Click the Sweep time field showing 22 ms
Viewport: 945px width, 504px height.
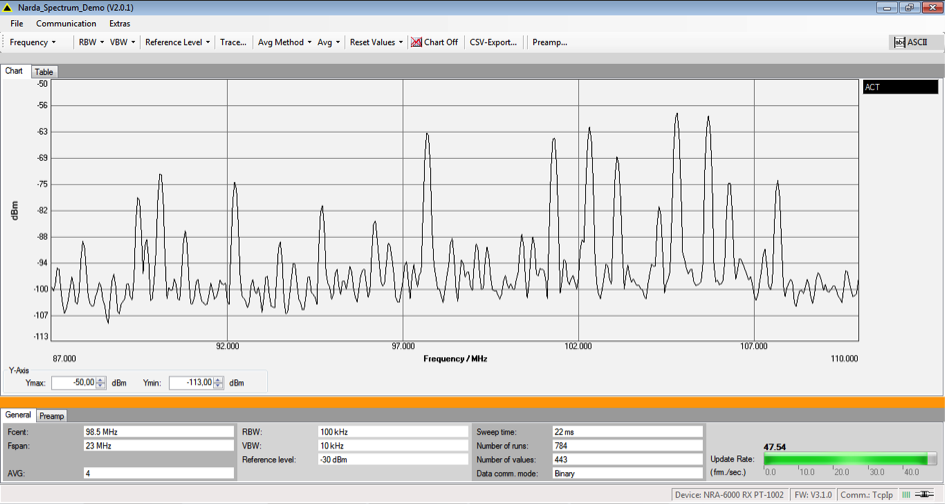point(627,432)
